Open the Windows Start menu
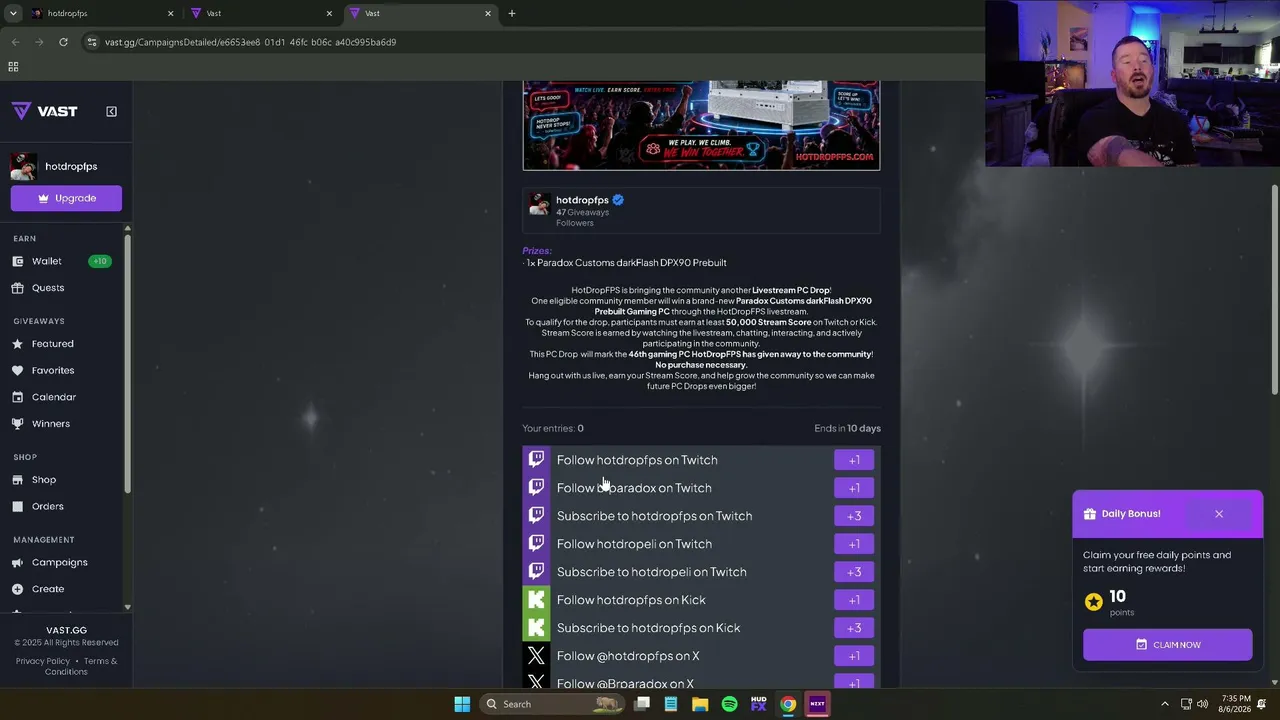This screenshot has height=720, width=1280. tap(462, 704)
